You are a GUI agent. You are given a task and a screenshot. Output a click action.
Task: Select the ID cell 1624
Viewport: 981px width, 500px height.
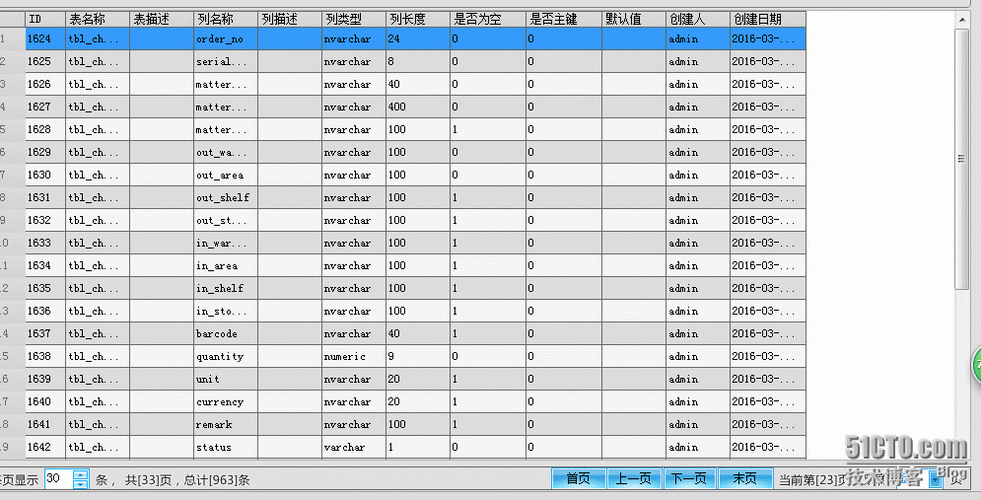click(45, 39)
